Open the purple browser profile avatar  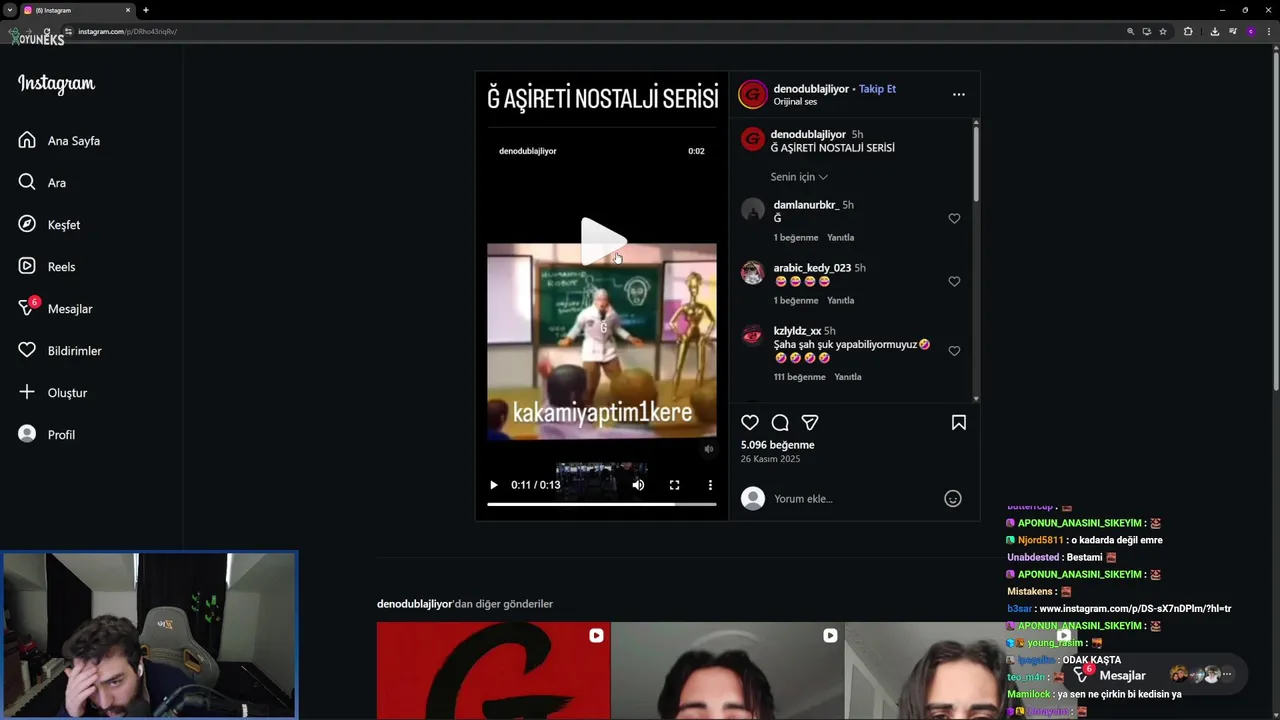tap(1250, 32)
